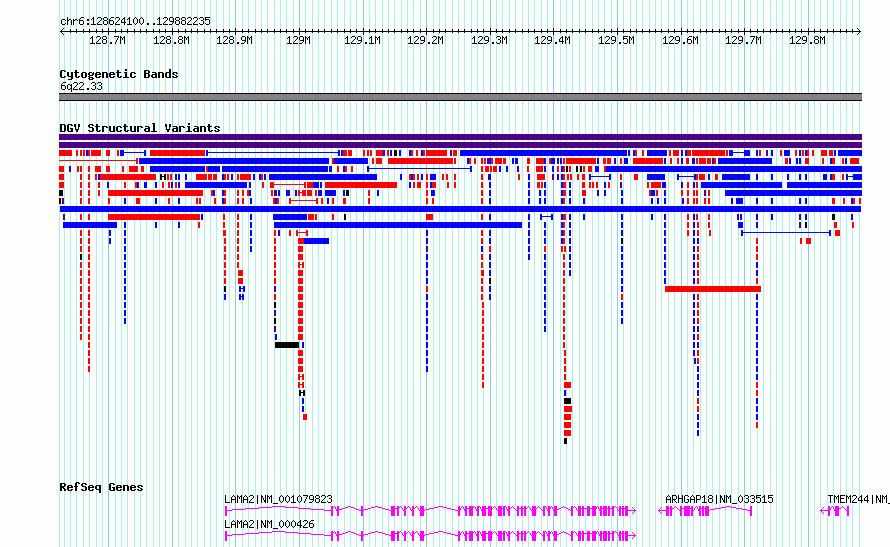Select the 129.1M ruler tick label
This screenshot has height=547, width=890.
click(362, 40)
